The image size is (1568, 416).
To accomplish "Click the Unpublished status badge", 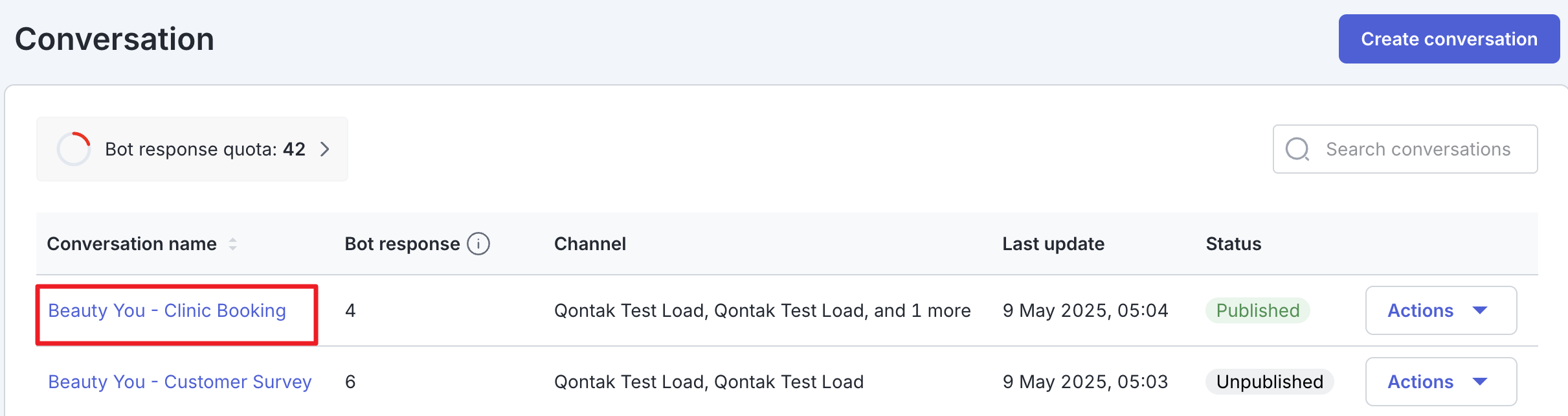I will 1269,382.
